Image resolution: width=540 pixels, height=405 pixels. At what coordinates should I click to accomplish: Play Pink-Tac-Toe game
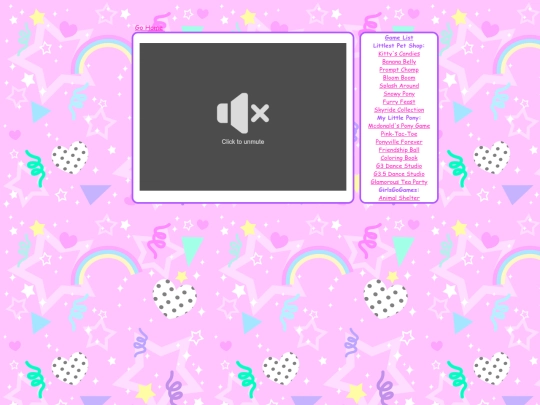(x=399, y=134)
